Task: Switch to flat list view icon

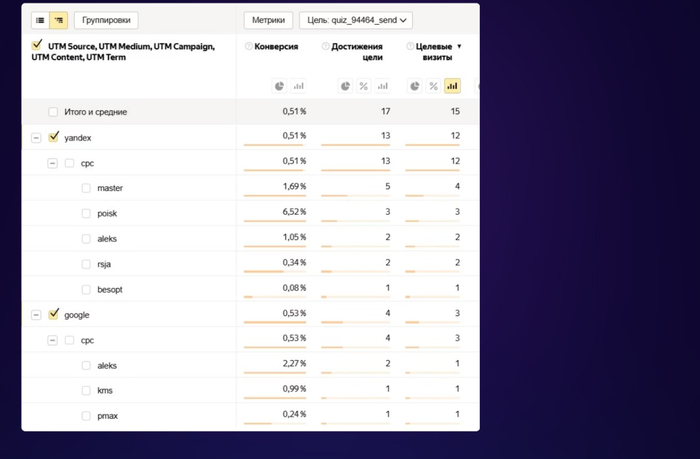Action: coord(40,20)
